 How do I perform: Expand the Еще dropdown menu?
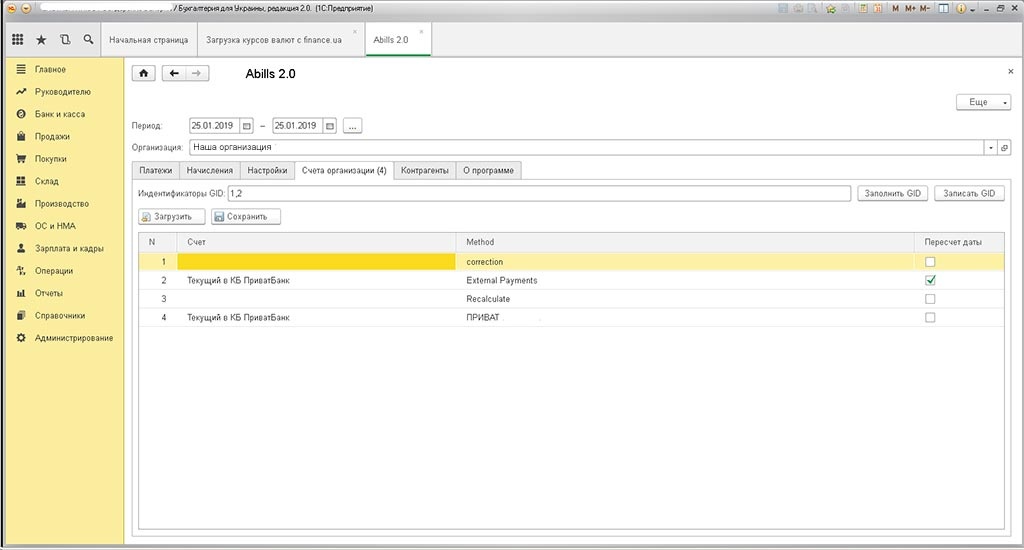pyautogui.click(x=984, y=102)
